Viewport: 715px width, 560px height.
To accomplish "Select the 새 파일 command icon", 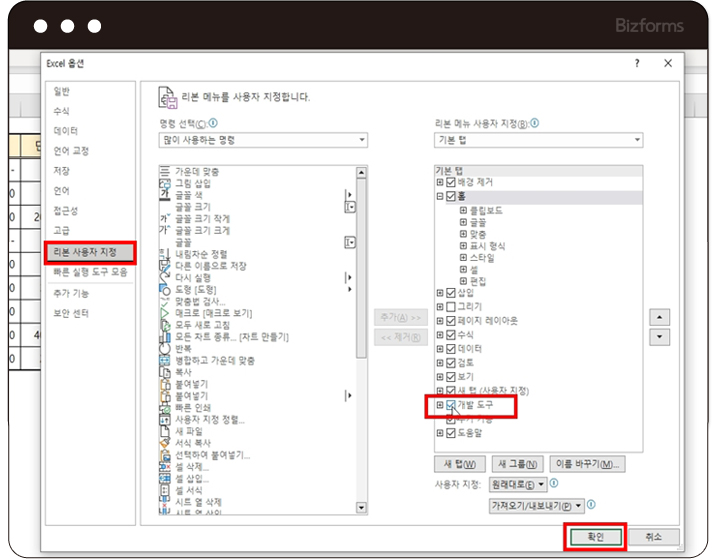I will [x=165, y=431].
